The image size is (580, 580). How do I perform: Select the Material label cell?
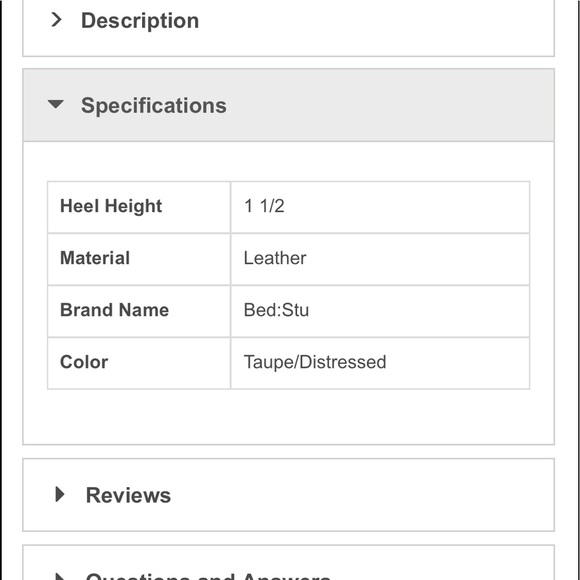[139, 259]
